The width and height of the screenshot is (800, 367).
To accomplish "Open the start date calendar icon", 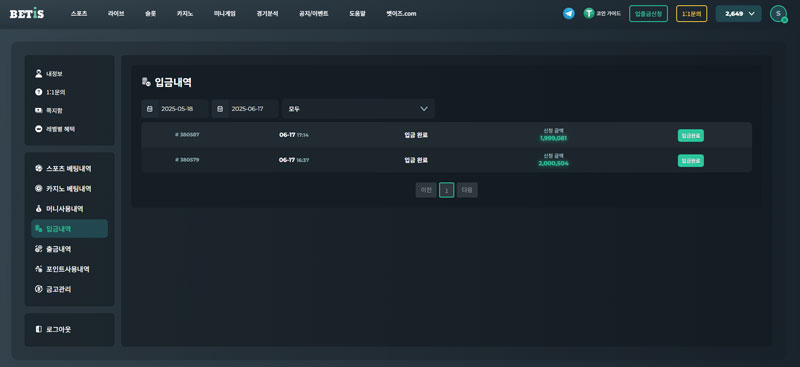I will [x=149, y=109].
